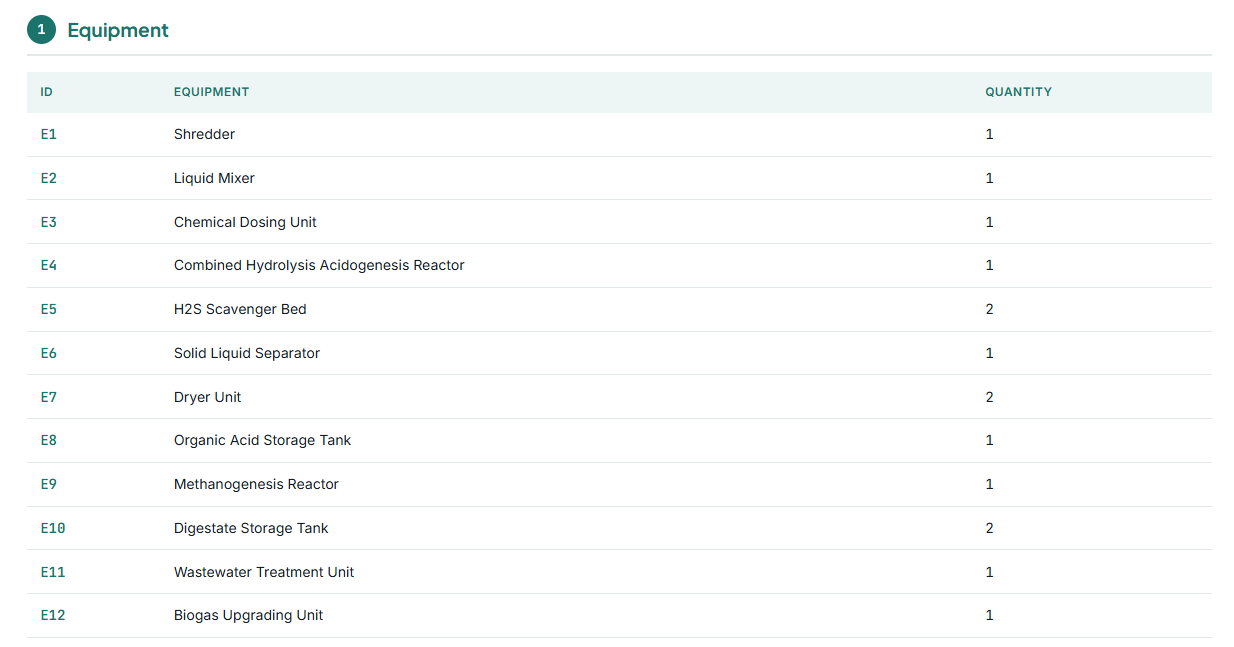This screenshot has width=1234, height=647.
Task: Click Combined Hydrolysis Acidogenesis Reactor name
Action: coord(319,265)
